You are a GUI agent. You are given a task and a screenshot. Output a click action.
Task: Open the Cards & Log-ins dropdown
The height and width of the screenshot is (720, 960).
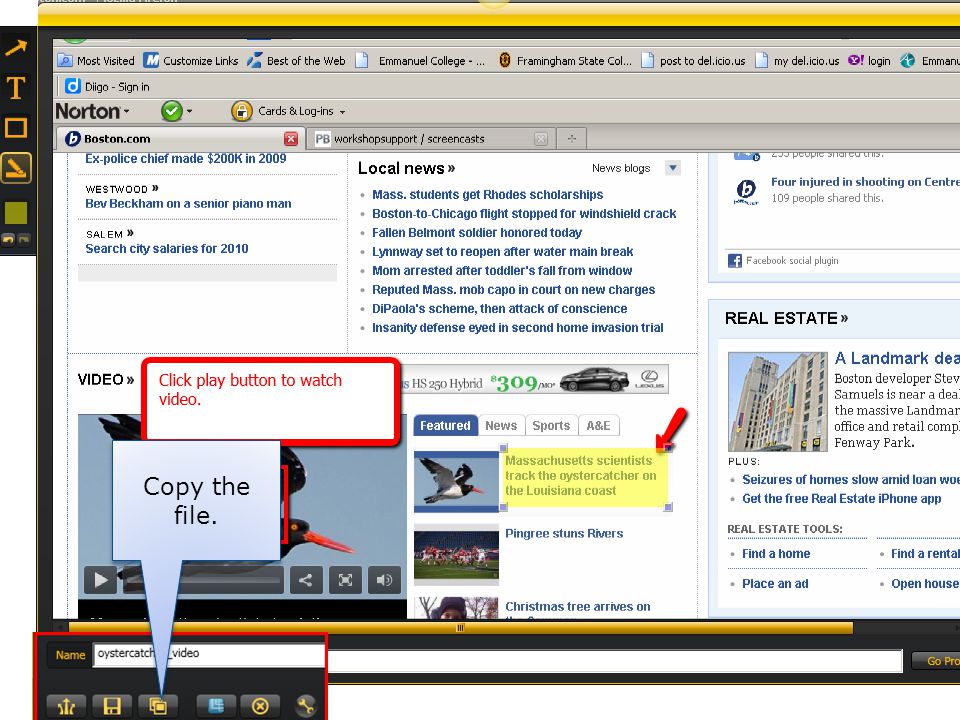pos(301,111)
